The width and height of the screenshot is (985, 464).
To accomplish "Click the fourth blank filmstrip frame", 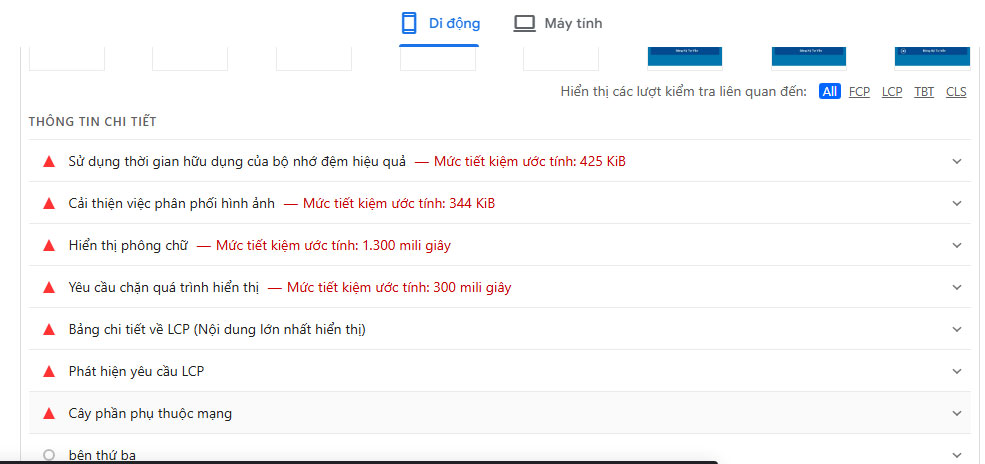I will tap(438, 58).
